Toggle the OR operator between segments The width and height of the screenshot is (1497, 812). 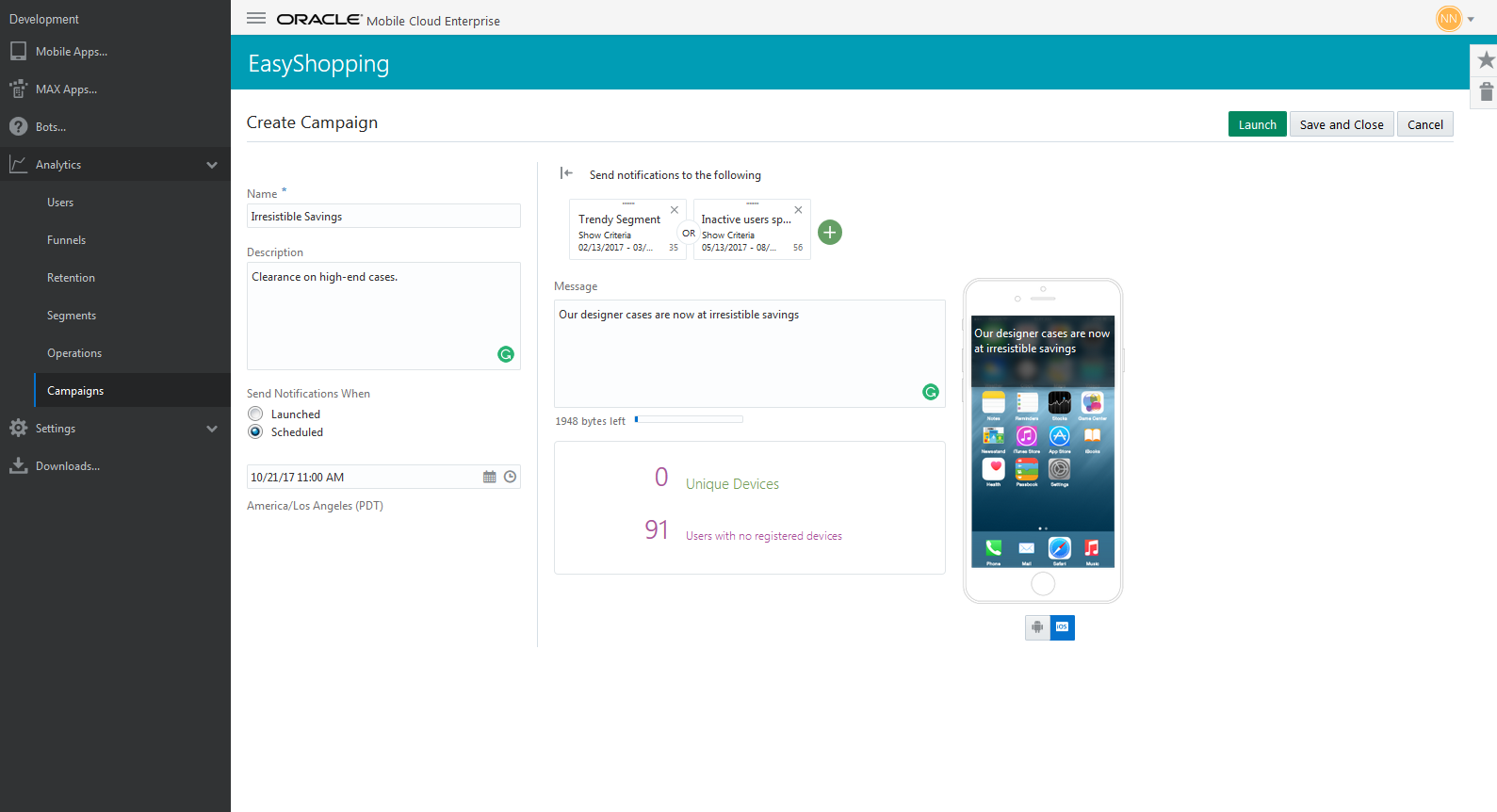coord(689,233)
